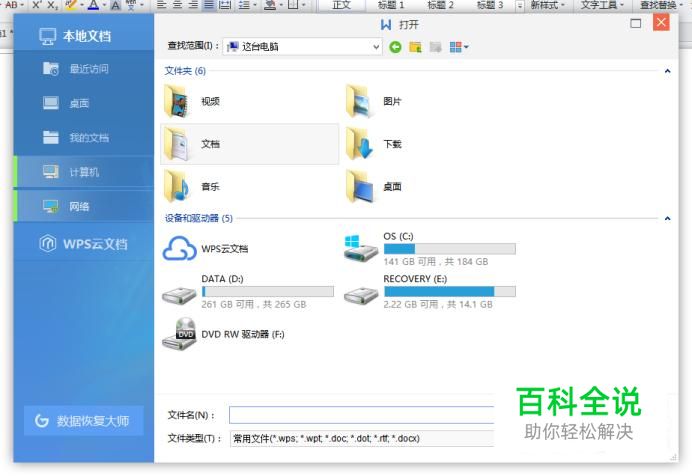Create a new folder with toolbar icon
692x476 pixels.
point(415,47)
